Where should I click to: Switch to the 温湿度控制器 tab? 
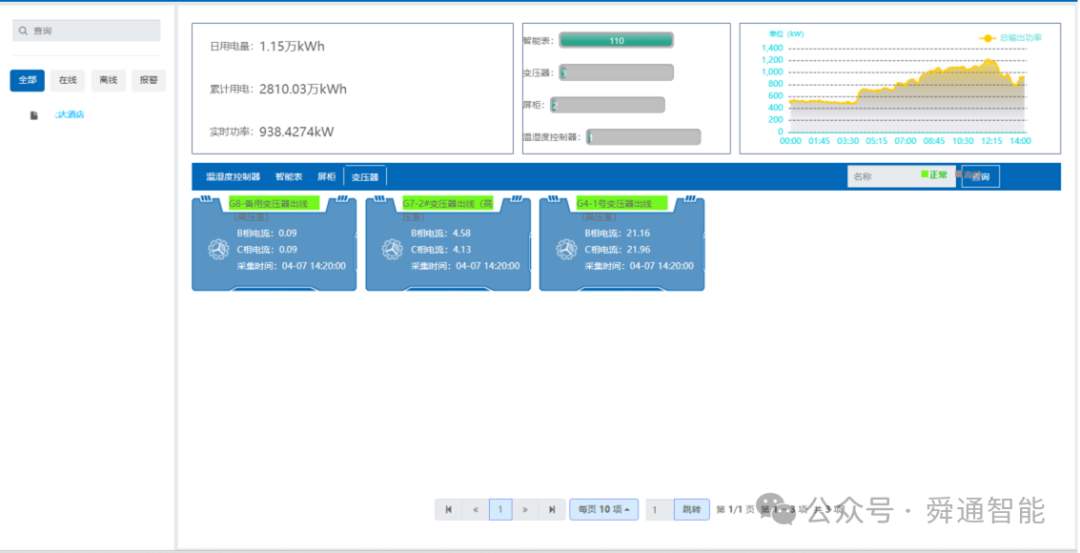(x=233, y=177)
